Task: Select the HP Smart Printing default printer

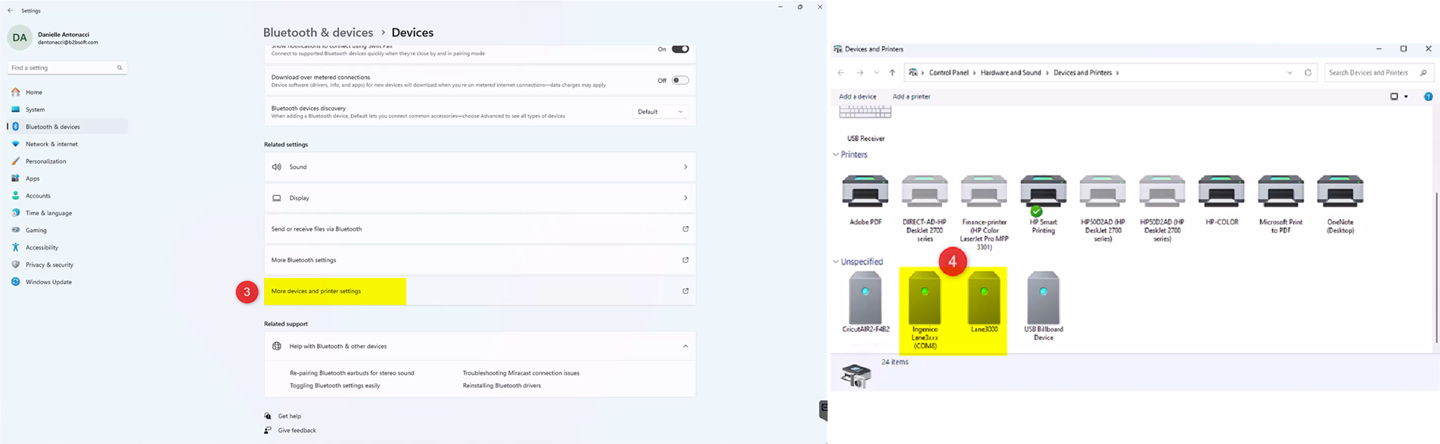Action: [1043, 195]
